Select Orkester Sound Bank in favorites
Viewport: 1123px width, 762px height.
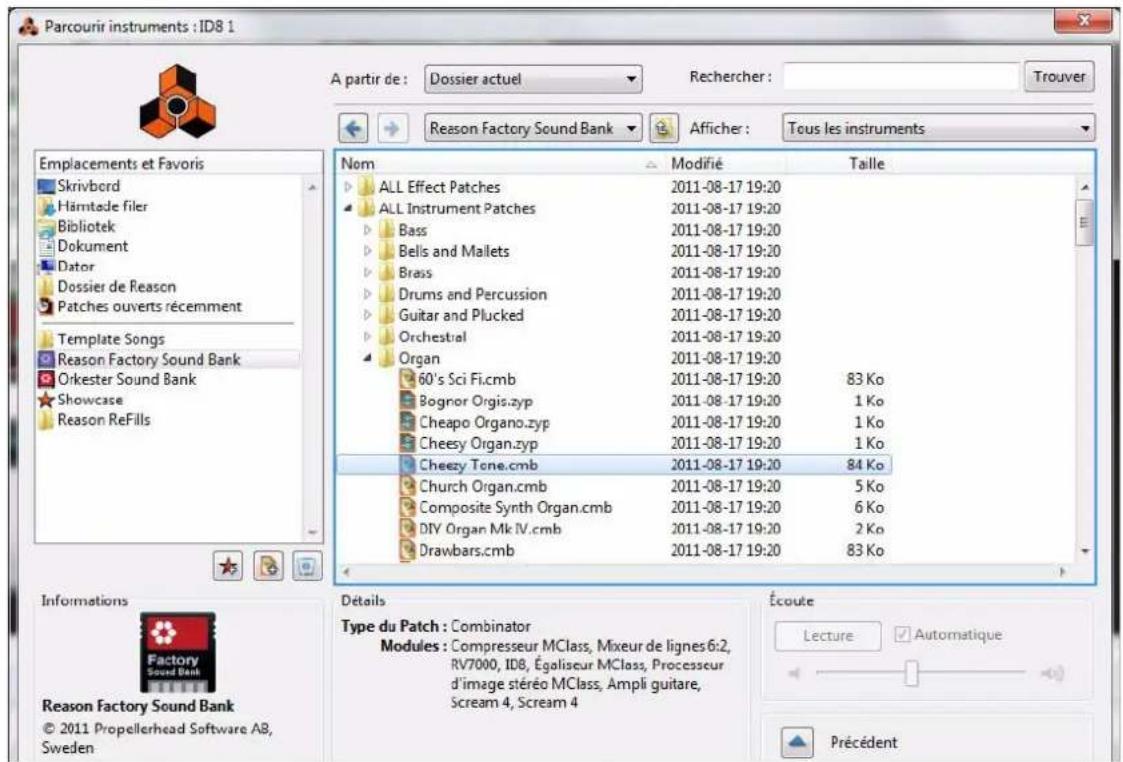point(117,380)
